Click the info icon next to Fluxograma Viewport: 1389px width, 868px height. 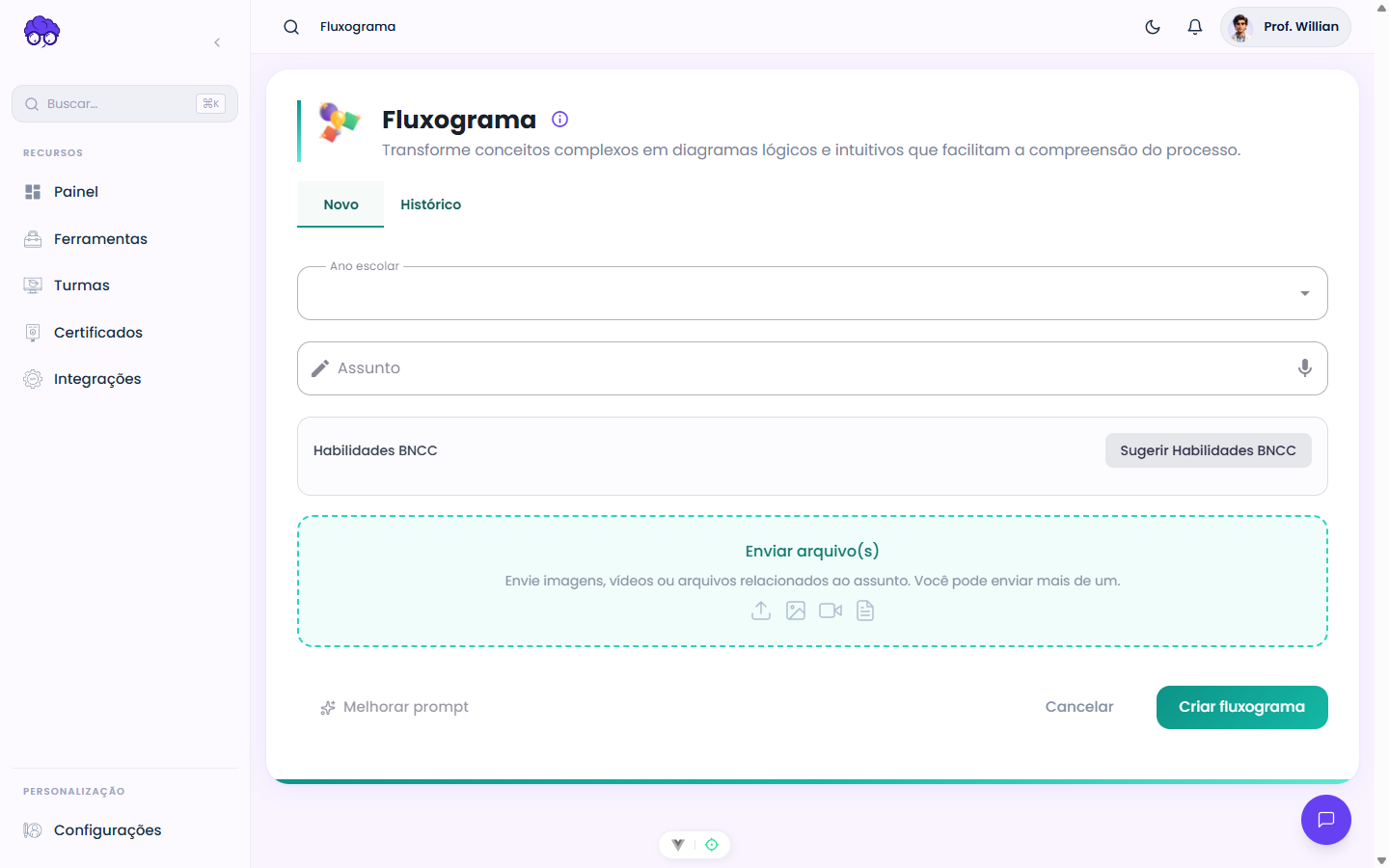tap(559, 120)
